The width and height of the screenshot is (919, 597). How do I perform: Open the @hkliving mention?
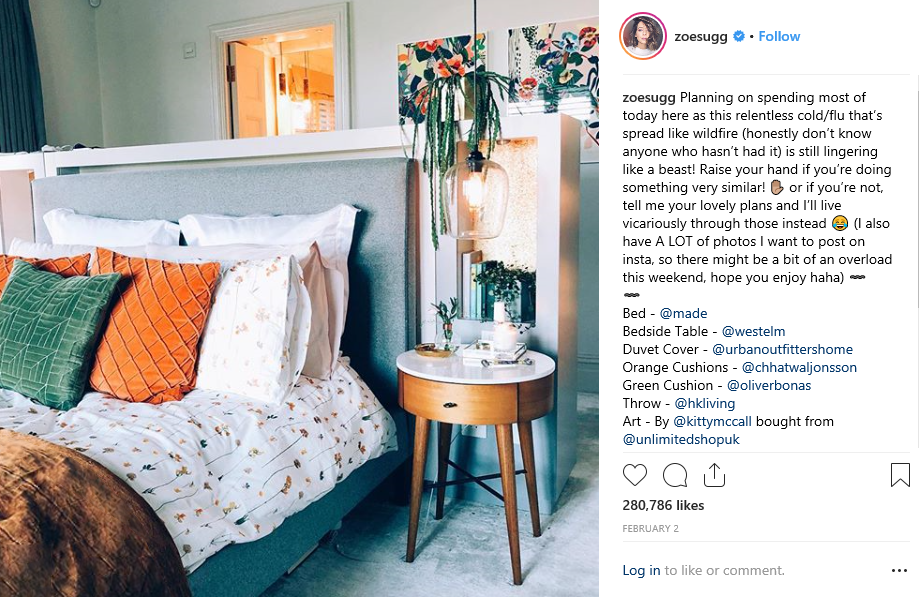coord(704,404)
